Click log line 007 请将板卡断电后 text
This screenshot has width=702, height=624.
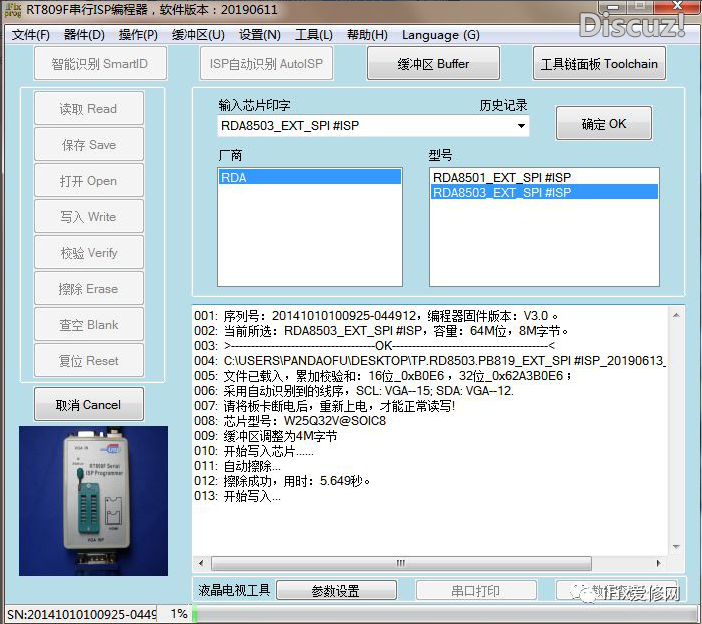(325, 406)
